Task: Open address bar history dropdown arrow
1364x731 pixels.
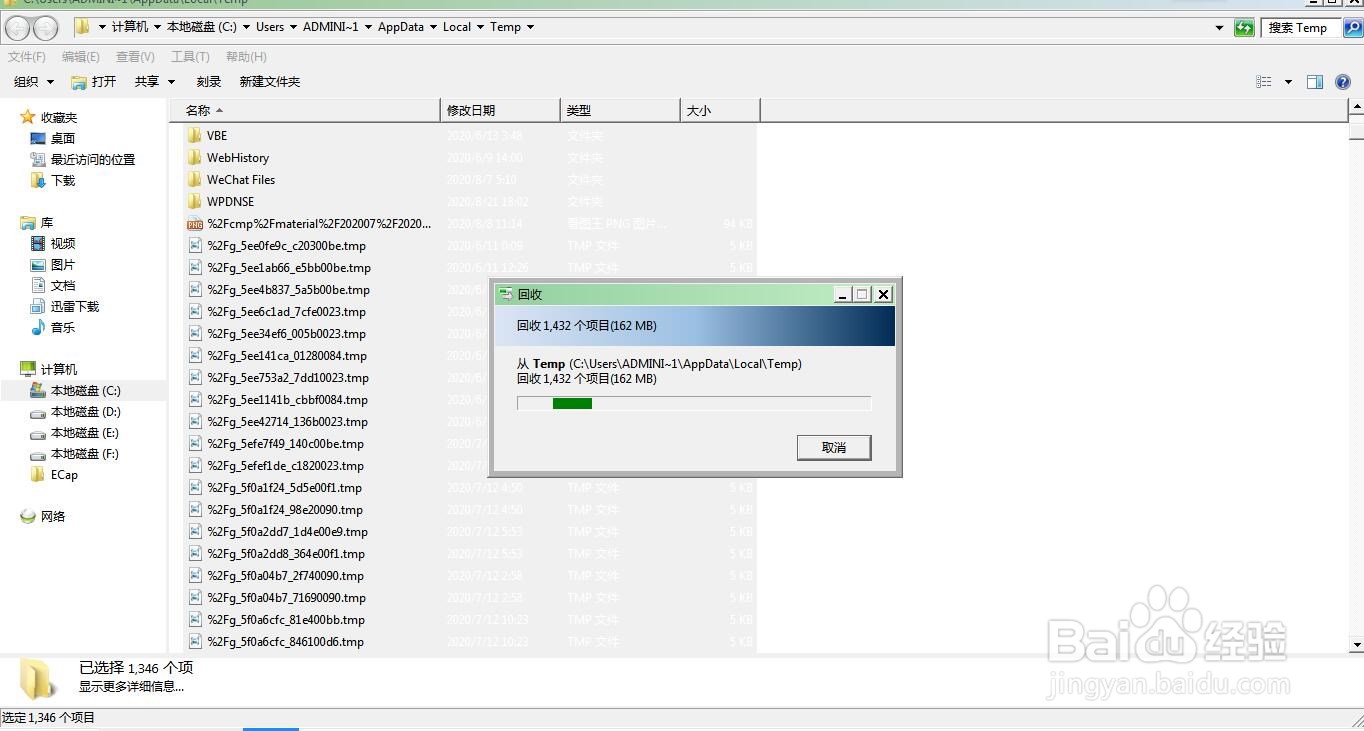Action: point(1219,28)
